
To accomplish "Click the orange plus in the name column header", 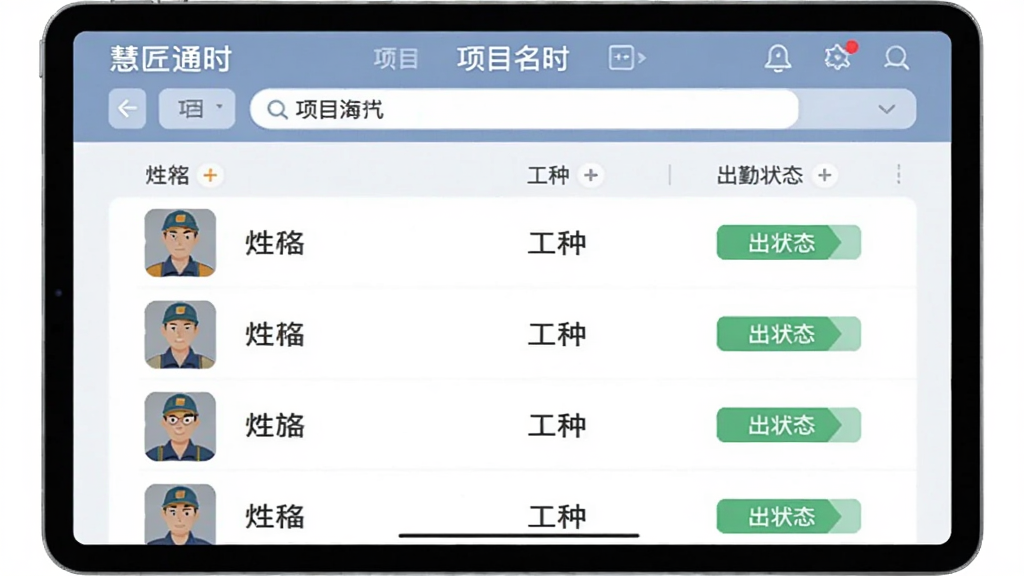I will [210, 175].
